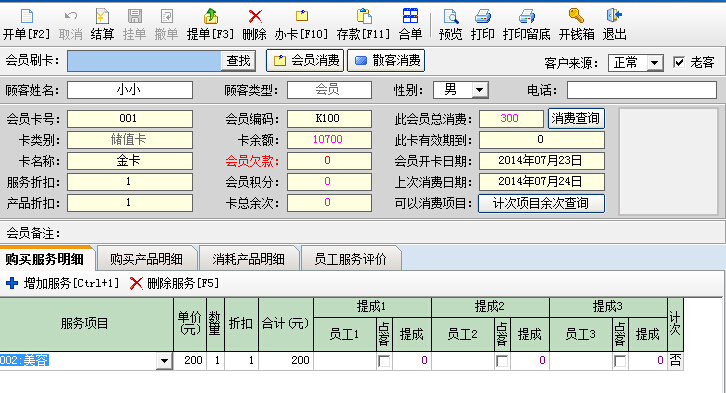Click the 单价 cell showing 200
726x393 pixels.
(x=190, y=361)
